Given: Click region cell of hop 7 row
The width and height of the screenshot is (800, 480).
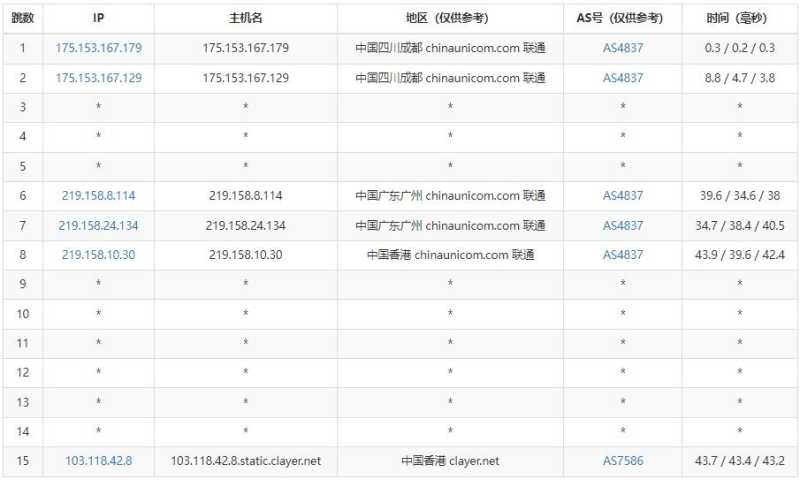Looking at the screenshot, I should [x=450, y=225].
